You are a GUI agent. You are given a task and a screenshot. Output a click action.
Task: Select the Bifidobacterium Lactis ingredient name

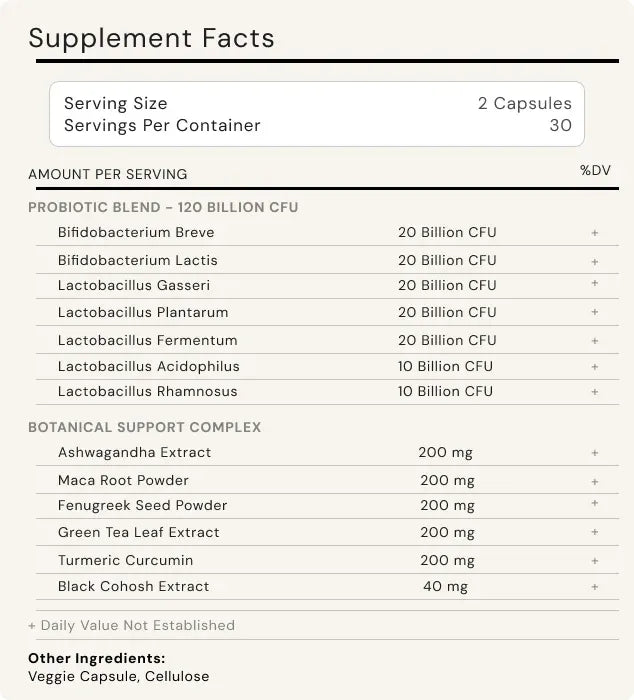(137, 260)
